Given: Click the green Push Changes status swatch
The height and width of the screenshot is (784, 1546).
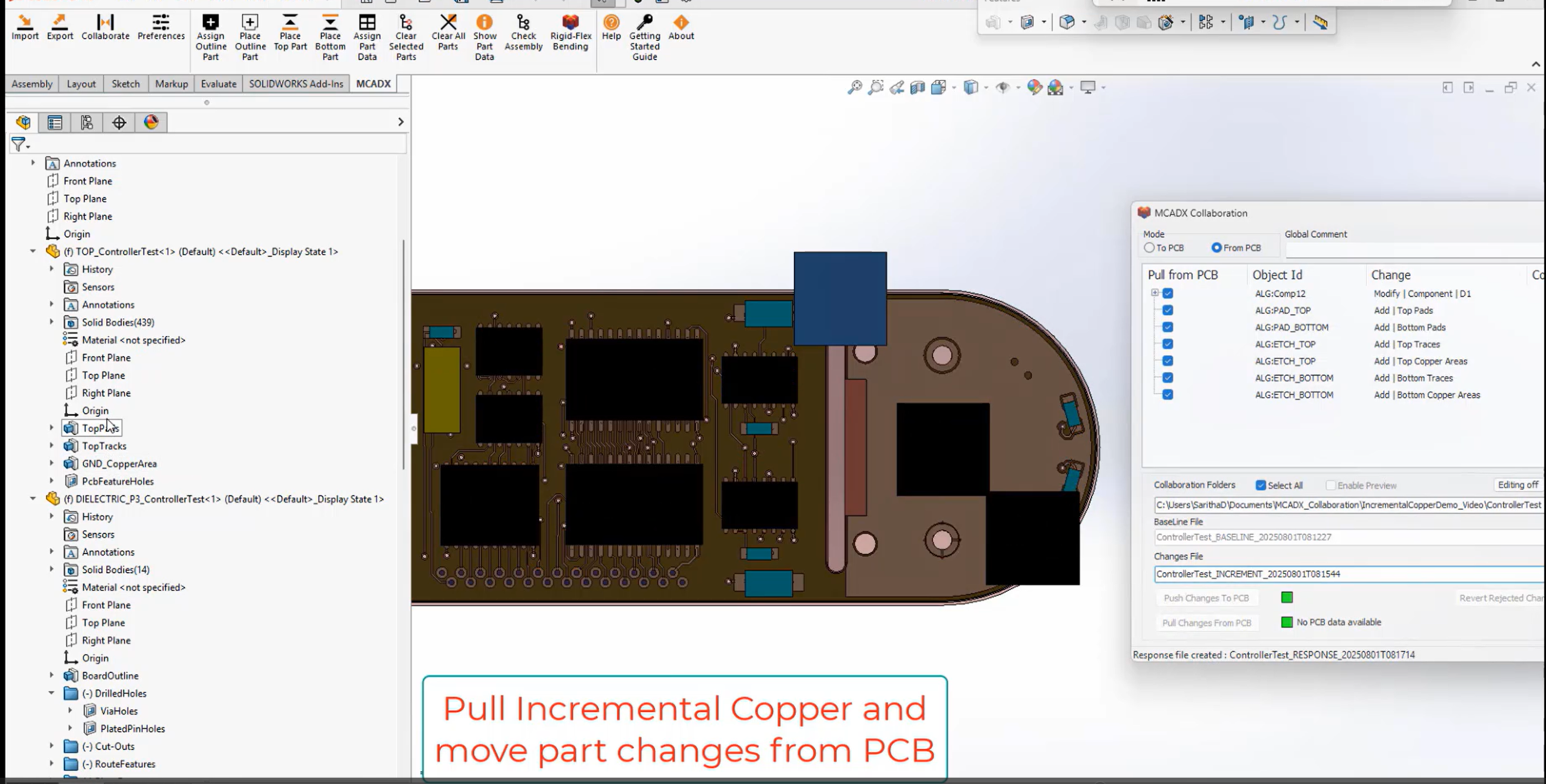Looking at the screenshot, I should pos(1287,597).
